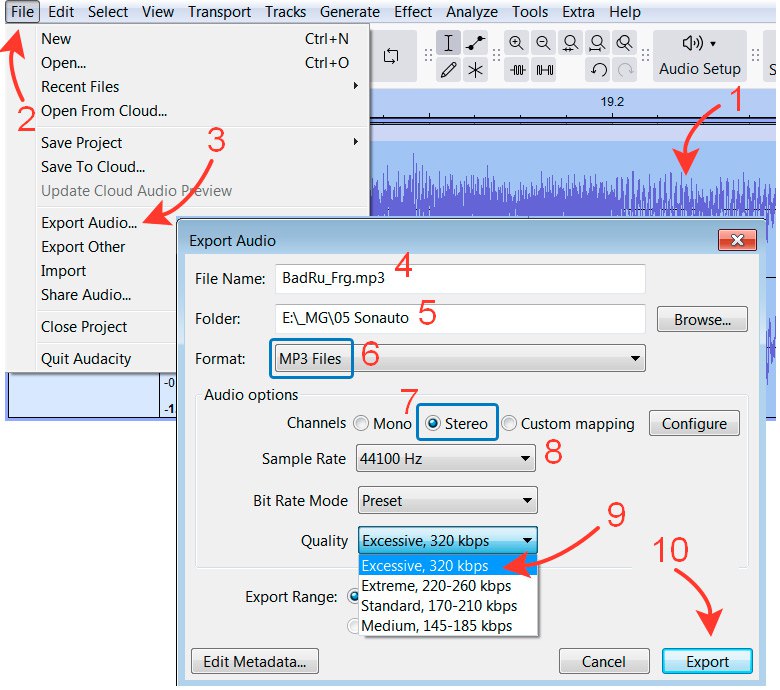Click the Edit Metadata... button

[255, 661]
